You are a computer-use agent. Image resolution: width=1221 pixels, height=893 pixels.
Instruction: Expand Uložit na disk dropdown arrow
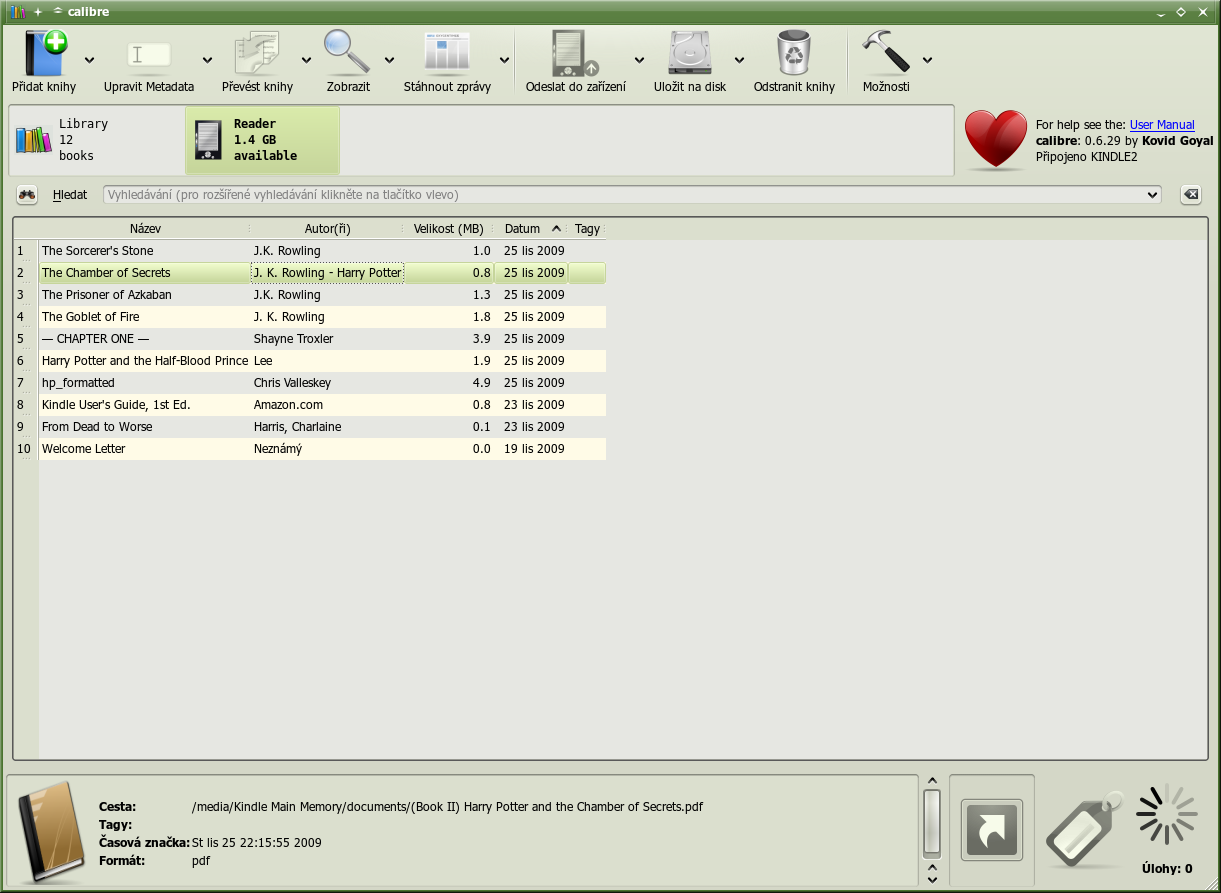[x=740, y=60]
